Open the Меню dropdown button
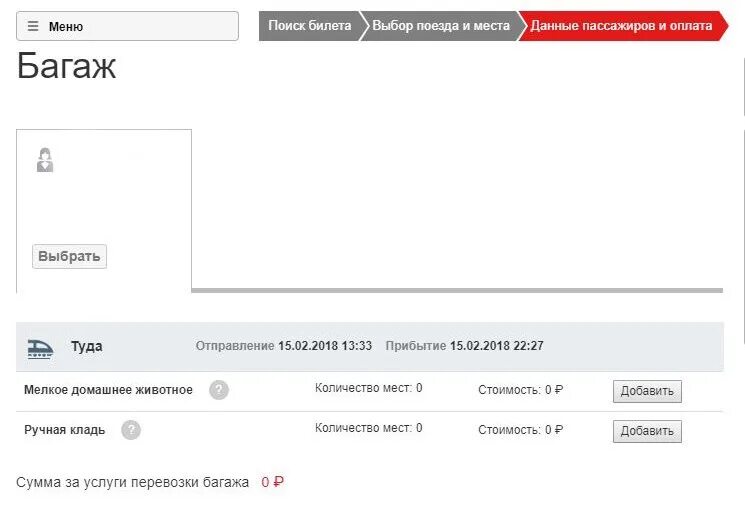This screenshot has width=745, height=508. (x=127, y=26)
